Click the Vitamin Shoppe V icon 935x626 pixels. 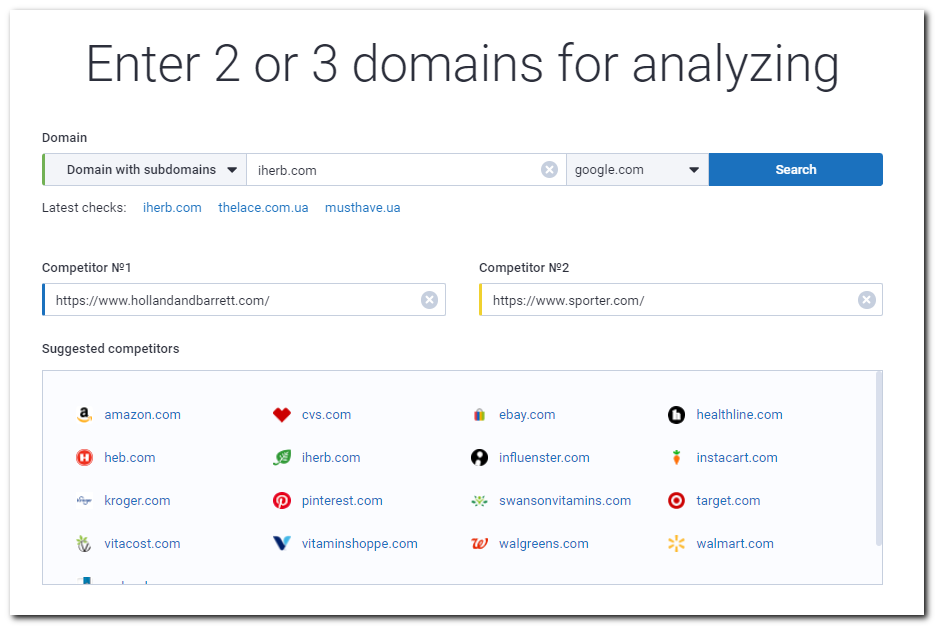coord(281,543)
